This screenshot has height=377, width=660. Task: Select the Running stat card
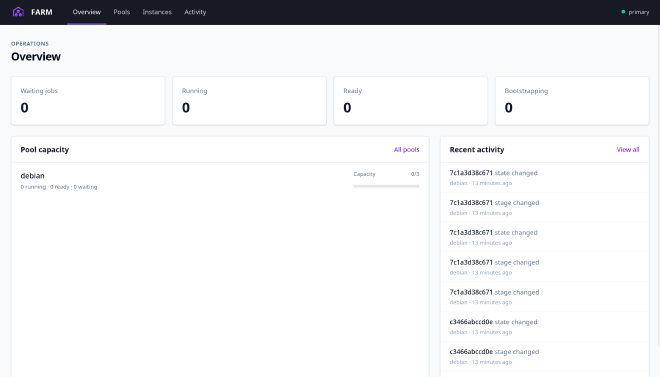point(249,101)
